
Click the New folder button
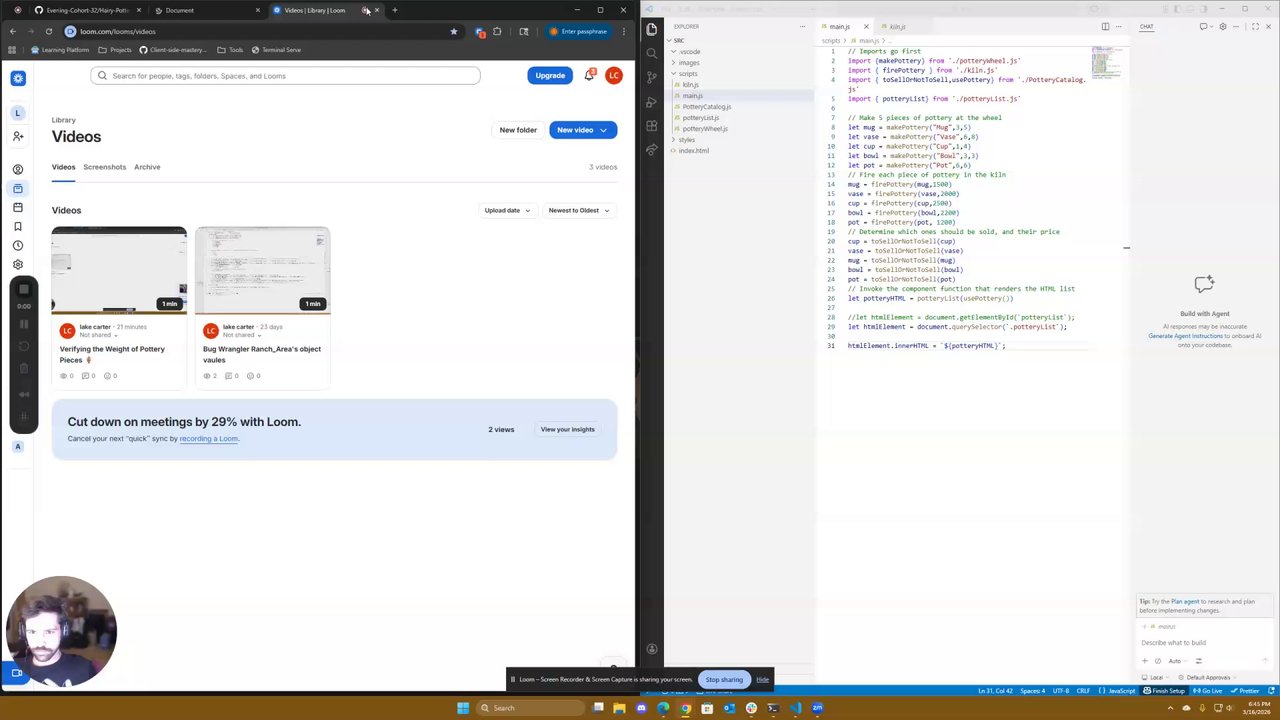[518, 130]
